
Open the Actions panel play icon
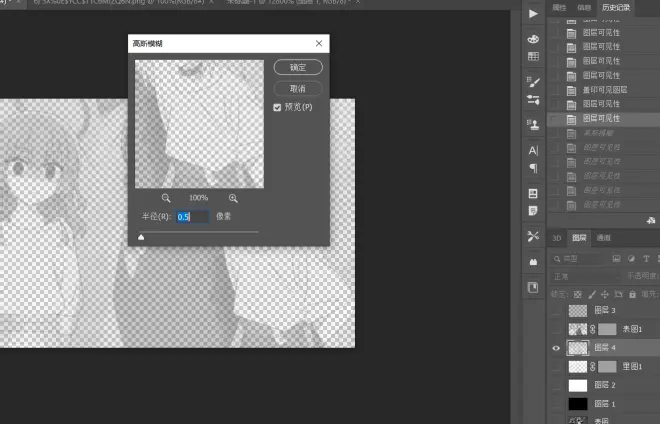click(533, 13)
